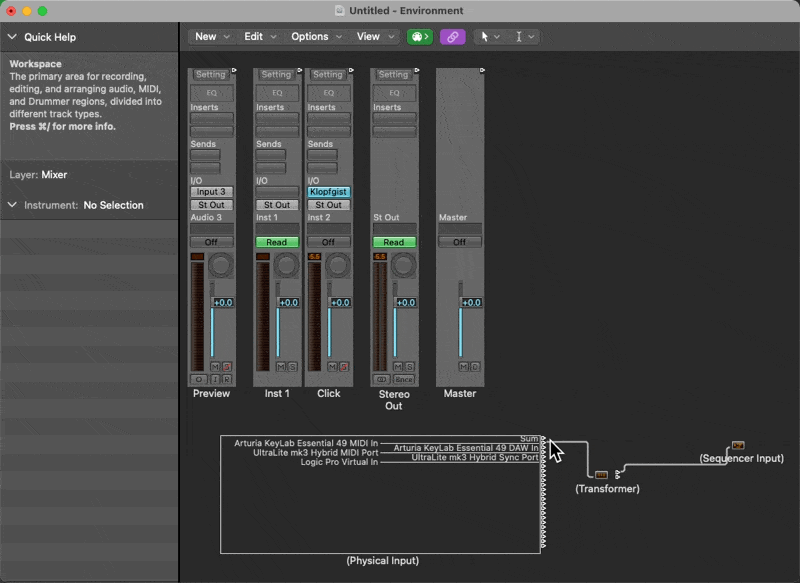The width and height of the screenshot is (800, 583).
Task: Click the purple link button
Action: (x=452, y=37)
